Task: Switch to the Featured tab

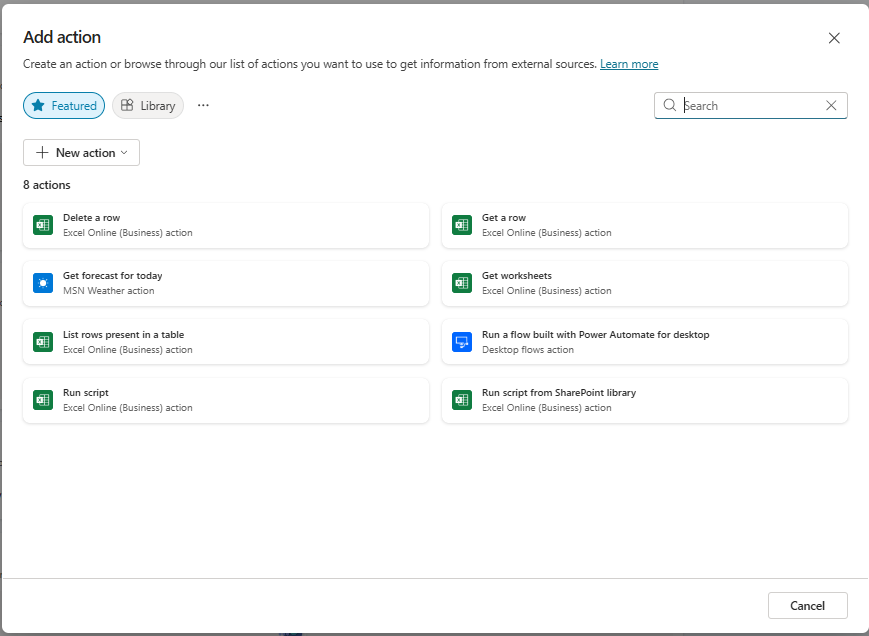Action: (64, 105)
